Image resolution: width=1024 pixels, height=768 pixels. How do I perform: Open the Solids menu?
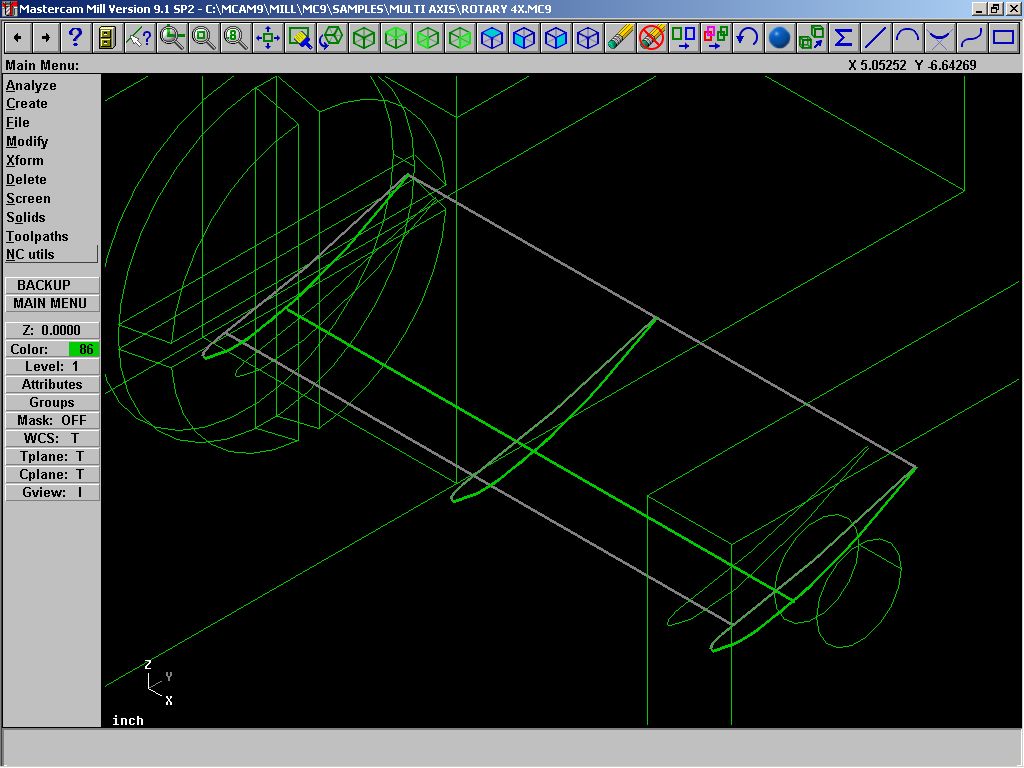pos(26,217)
